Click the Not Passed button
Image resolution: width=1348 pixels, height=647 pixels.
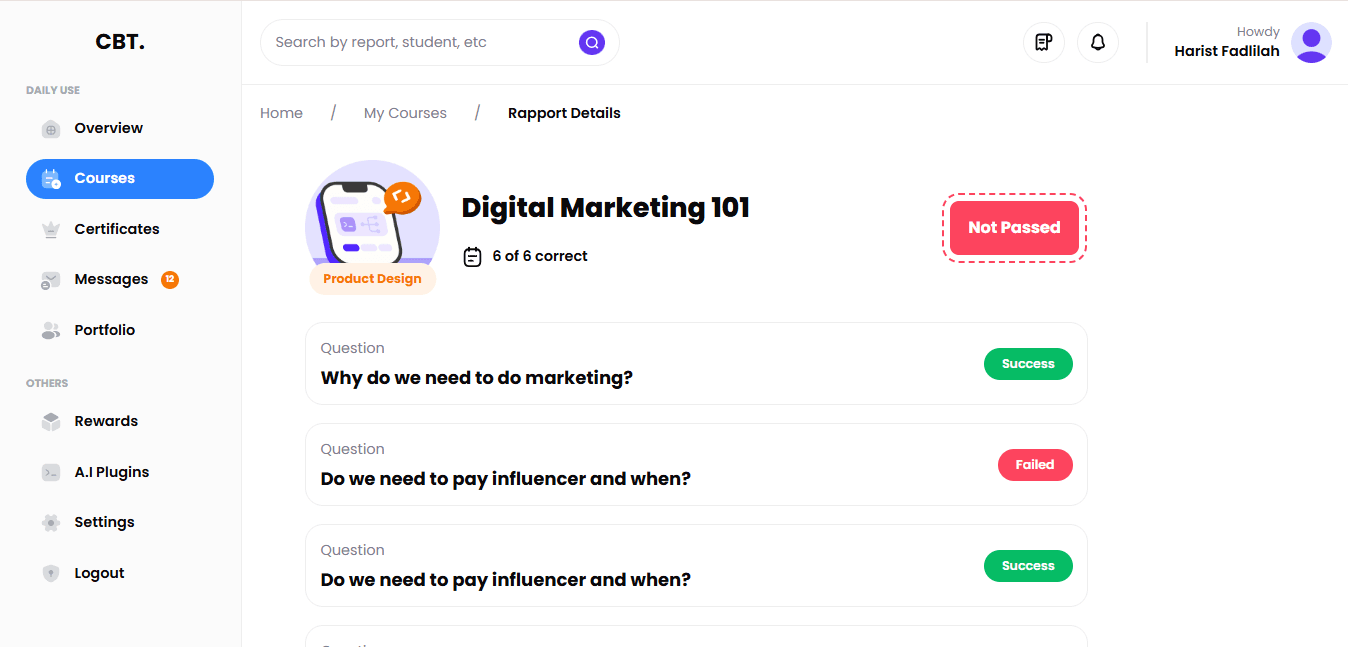pyautogui.click(x=1014, y=228)
